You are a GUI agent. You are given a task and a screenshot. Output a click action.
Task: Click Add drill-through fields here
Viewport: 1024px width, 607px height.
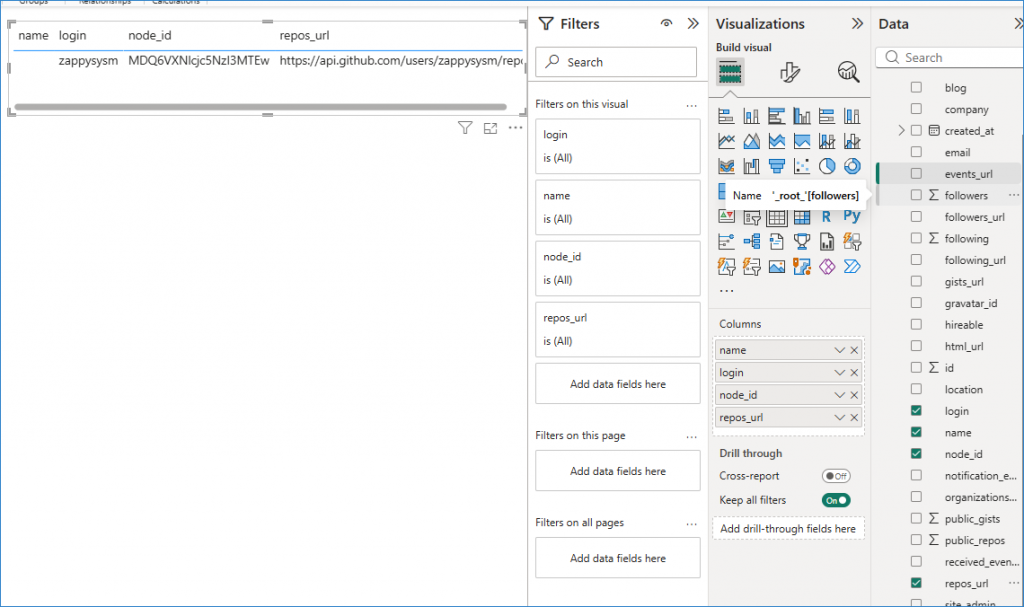tap(788, 529)
